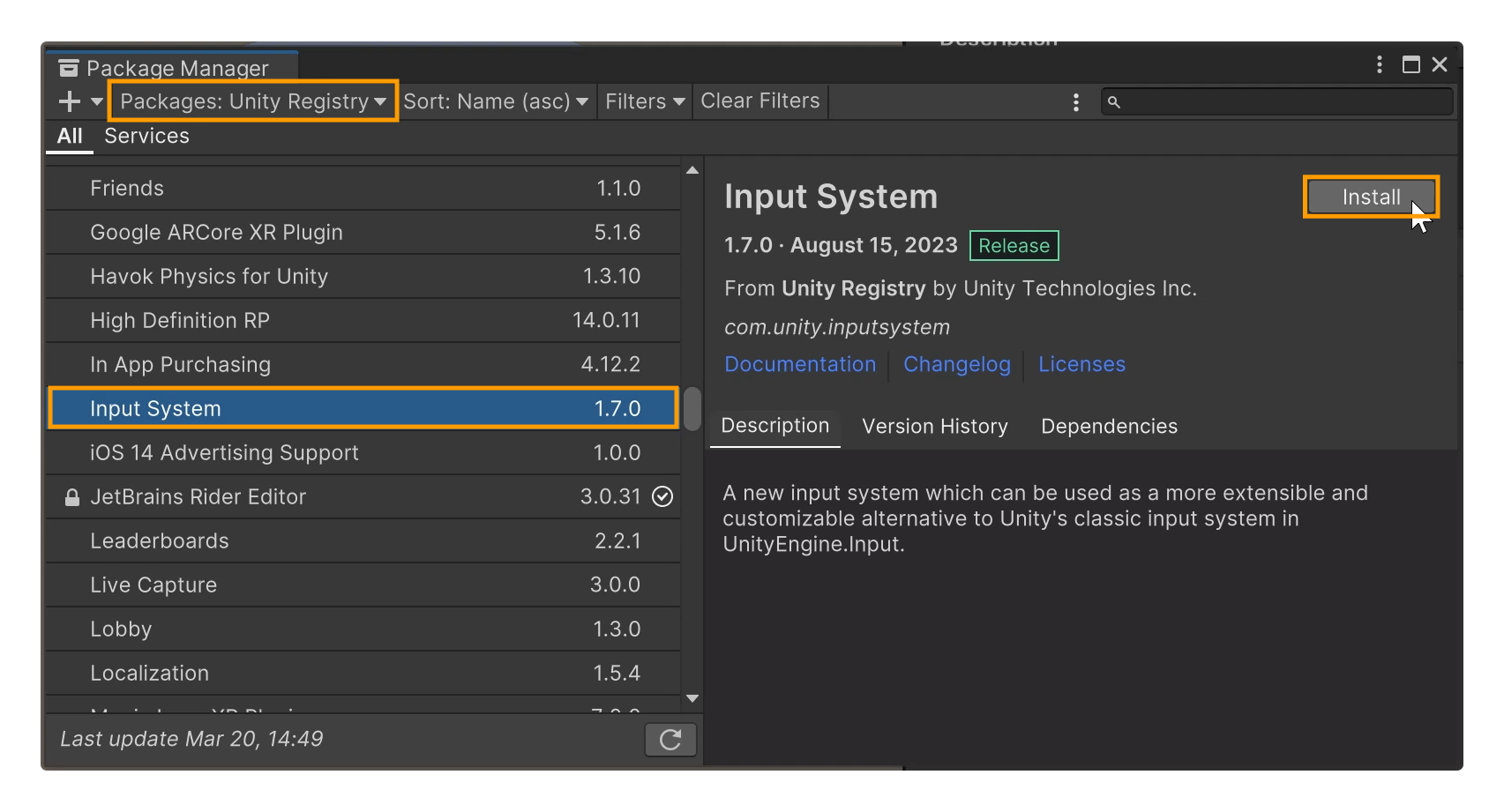Maximize the Package Manager window
Screen dimensions: 1504x812
[x=1411, y=64]
